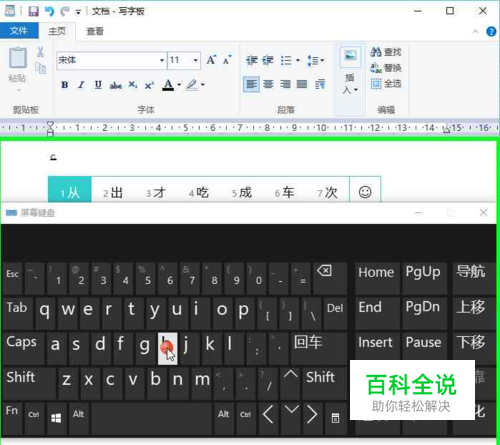Open the quick access toolbar customize arrow
This screenshot has height=445, width=500.
[78, 12]
